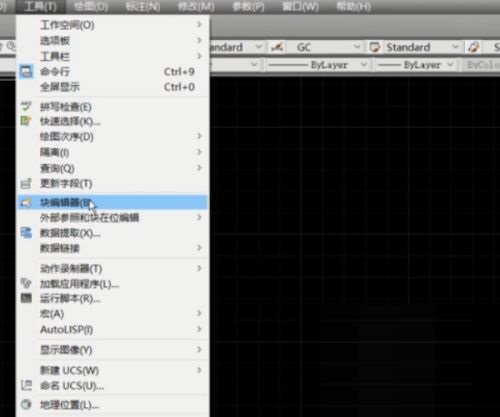Image resolution: width=500 pixels, height=417 pixels.
Task: Expand the 数据链接 submenu
Action: [113, 248]
